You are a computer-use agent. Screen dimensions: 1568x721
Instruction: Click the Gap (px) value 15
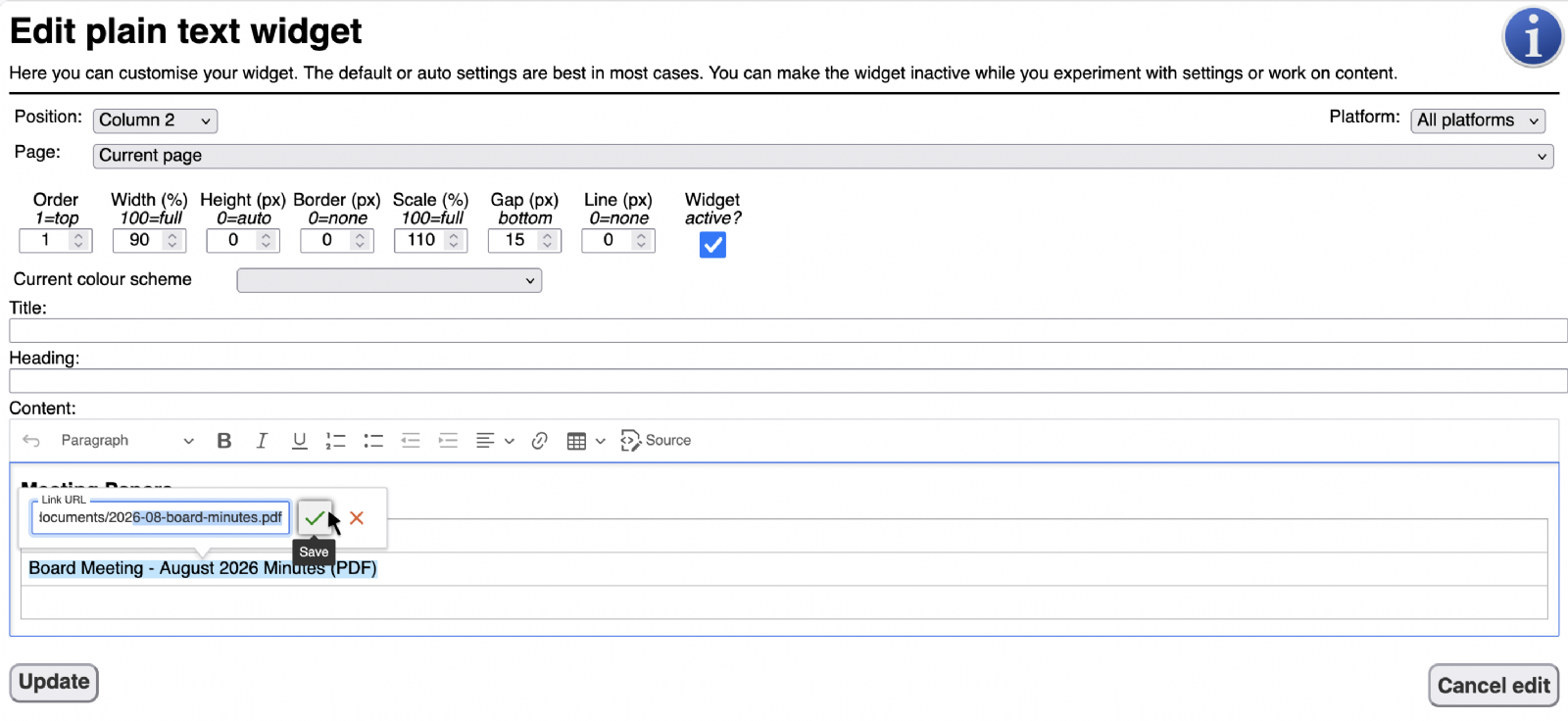(514, 240)
